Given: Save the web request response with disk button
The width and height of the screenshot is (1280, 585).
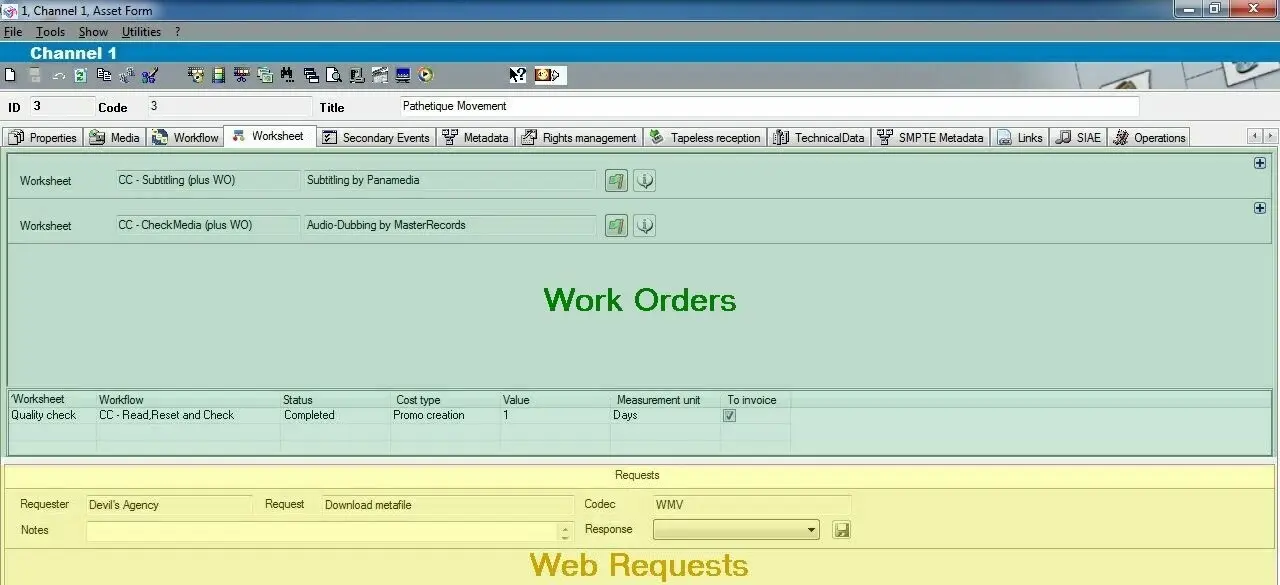Looking at the screenshot, I should (x=842, y=530).
